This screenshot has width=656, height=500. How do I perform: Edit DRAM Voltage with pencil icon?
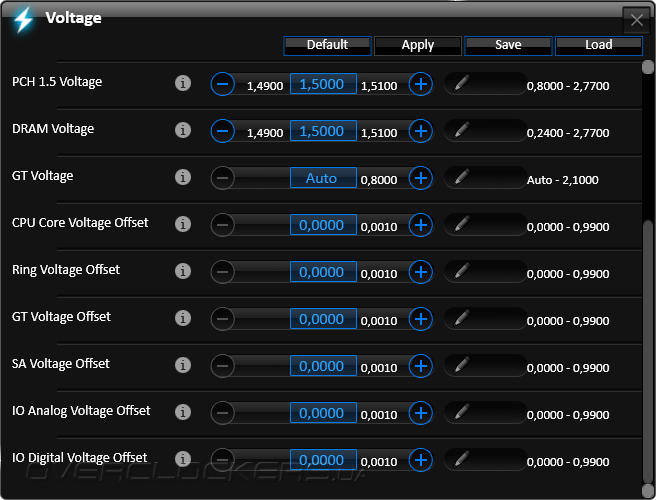click(x=462, y=130)
